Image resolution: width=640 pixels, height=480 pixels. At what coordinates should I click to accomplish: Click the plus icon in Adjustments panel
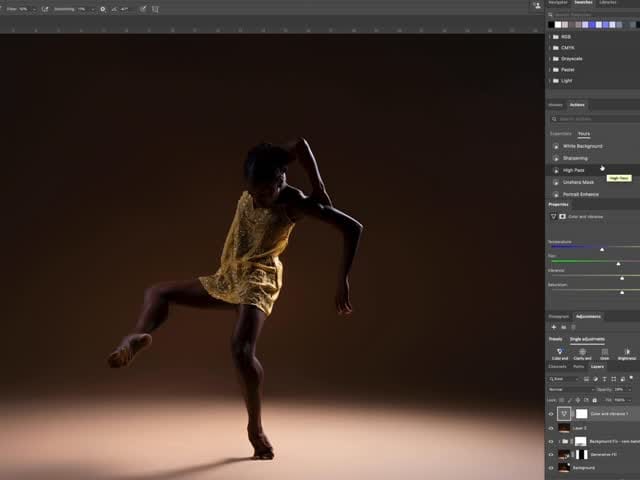(x=554, y=327)
